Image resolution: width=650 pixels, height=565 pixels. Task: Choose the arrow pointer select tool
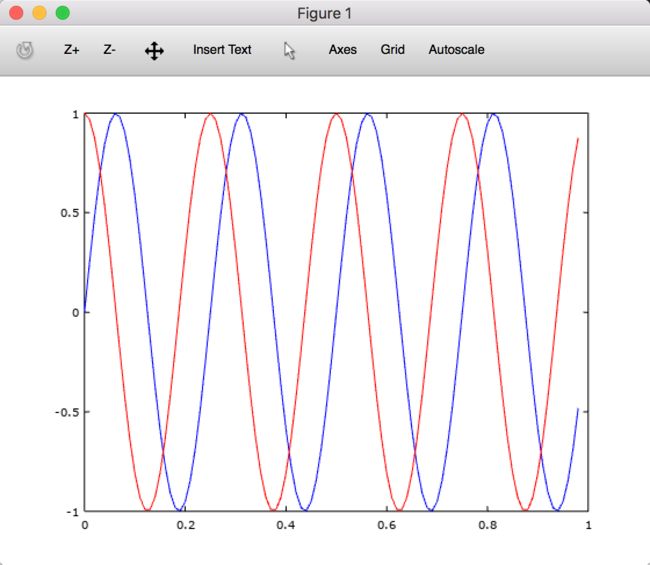[289, 51]
